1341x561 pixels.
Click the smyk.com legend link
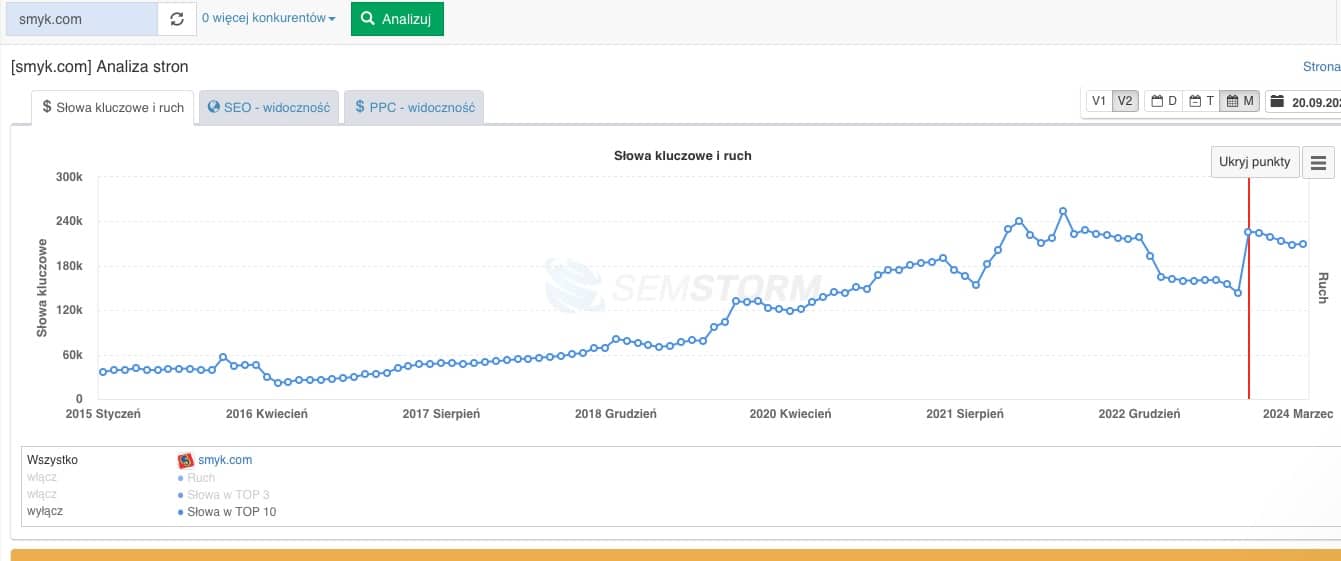click(225, 460)
